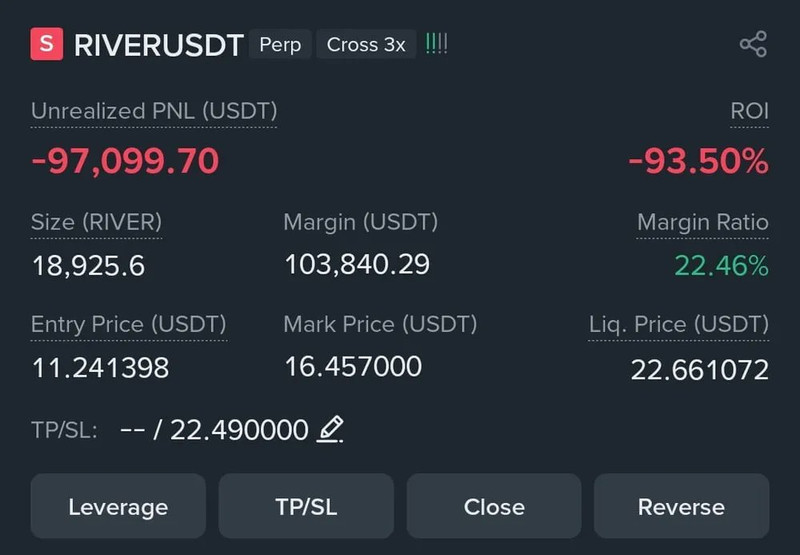Click the TP/SL edit pencil icon
The image size is (800, 555).
click(330, 429)
